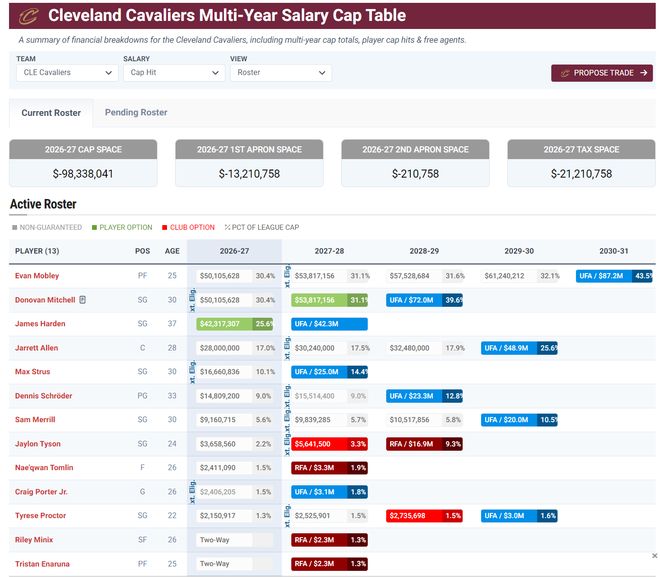
Task: Click the green Player Option legend square
Action: 94,227
